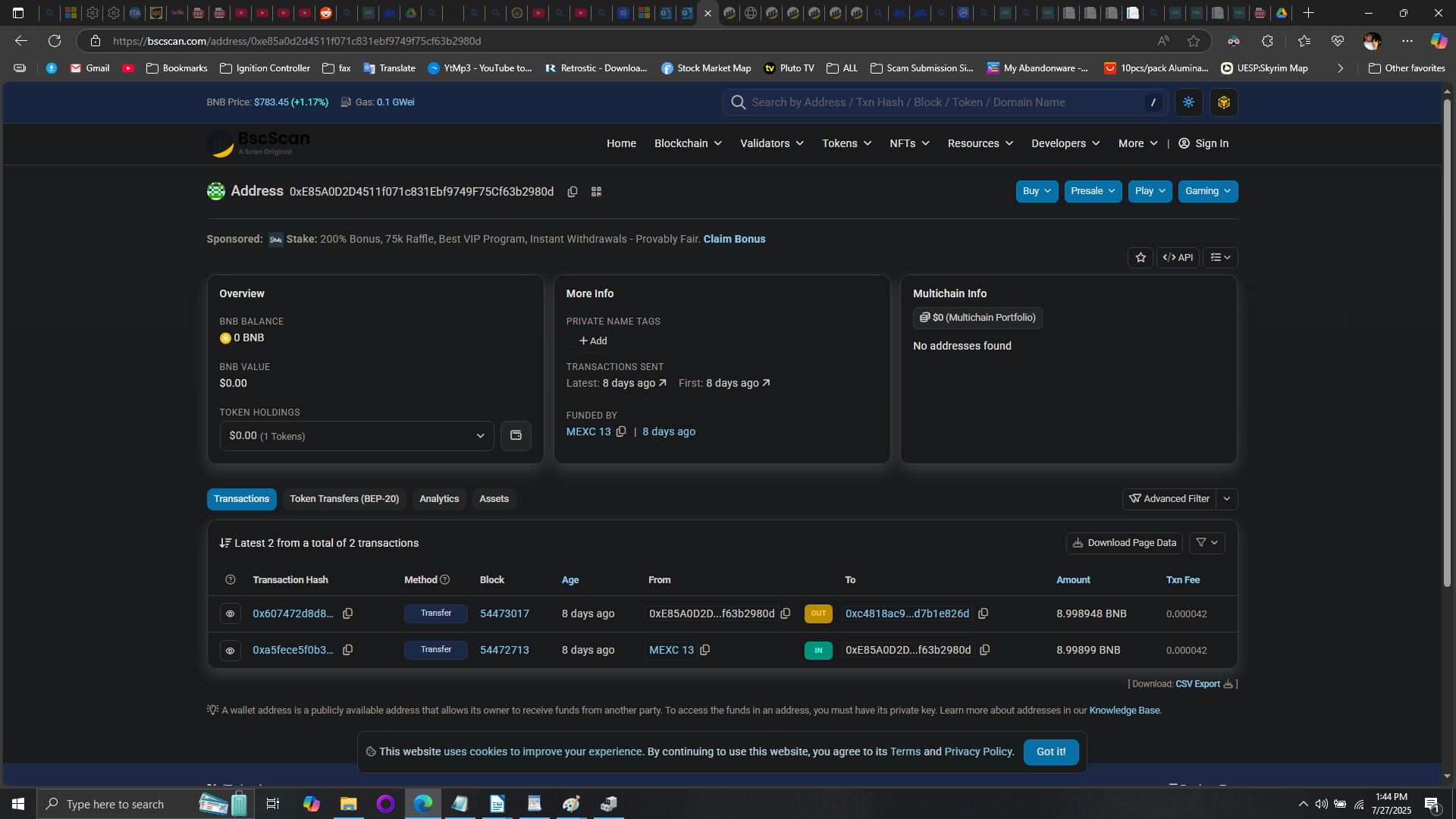Open the address QR code icon
This screenshot has height=819, width=1456.
click(596, 192)
